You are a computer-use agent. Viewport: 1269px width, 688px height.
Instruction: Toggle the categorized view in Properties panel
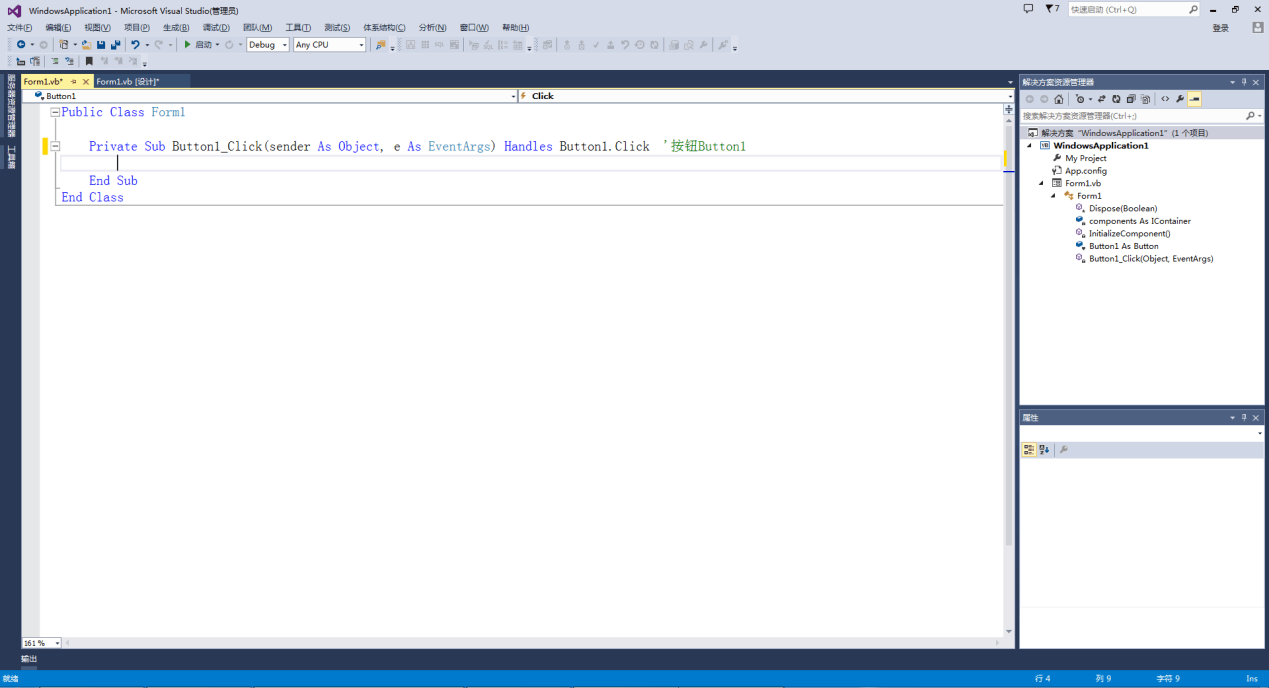click(1029, 450)
